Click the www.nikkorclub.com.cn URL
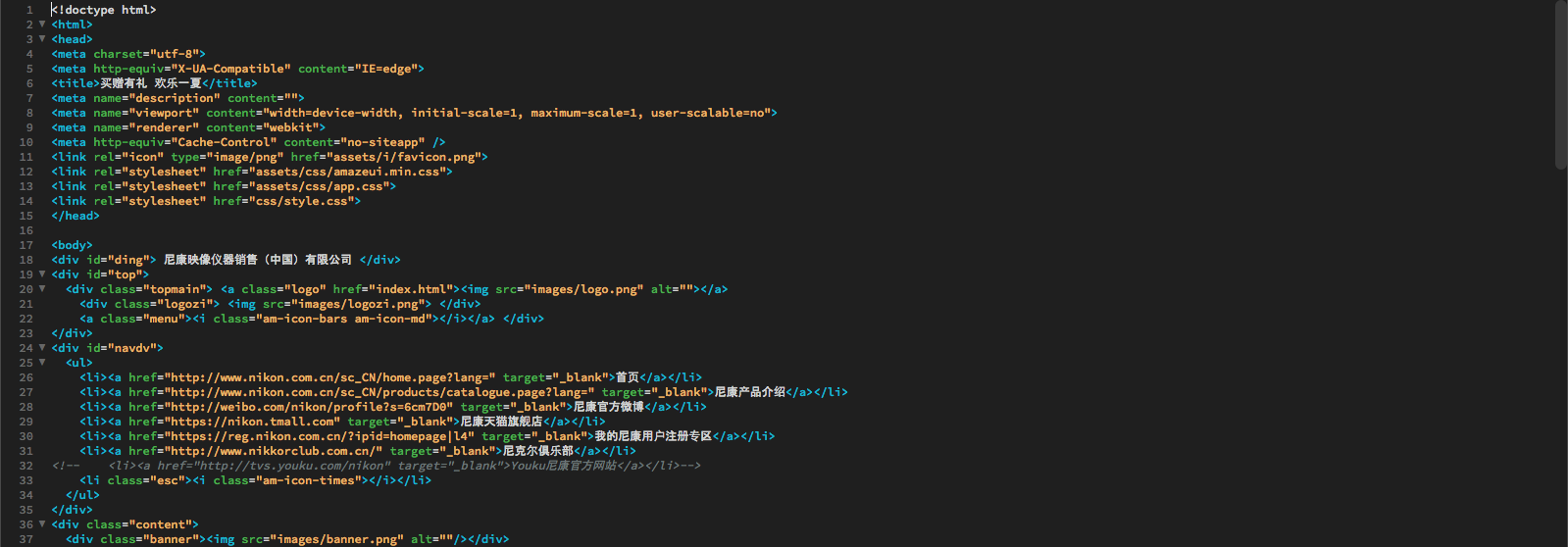1568x547 pixels. pos(273,451)
